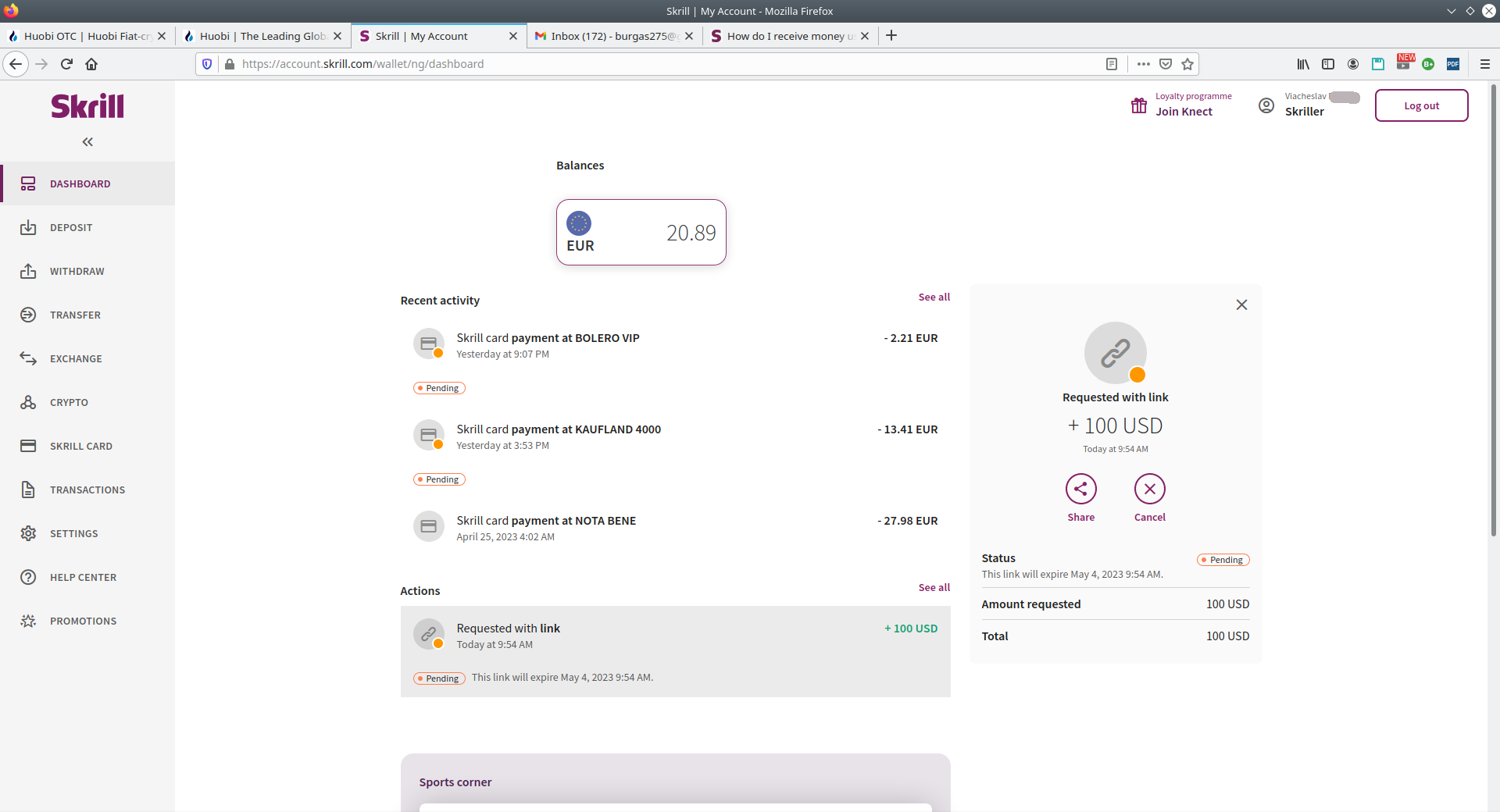Screen dimensions: 1500x812
Task: Toggle Firefox reader view
Action: pos(1112,64)
